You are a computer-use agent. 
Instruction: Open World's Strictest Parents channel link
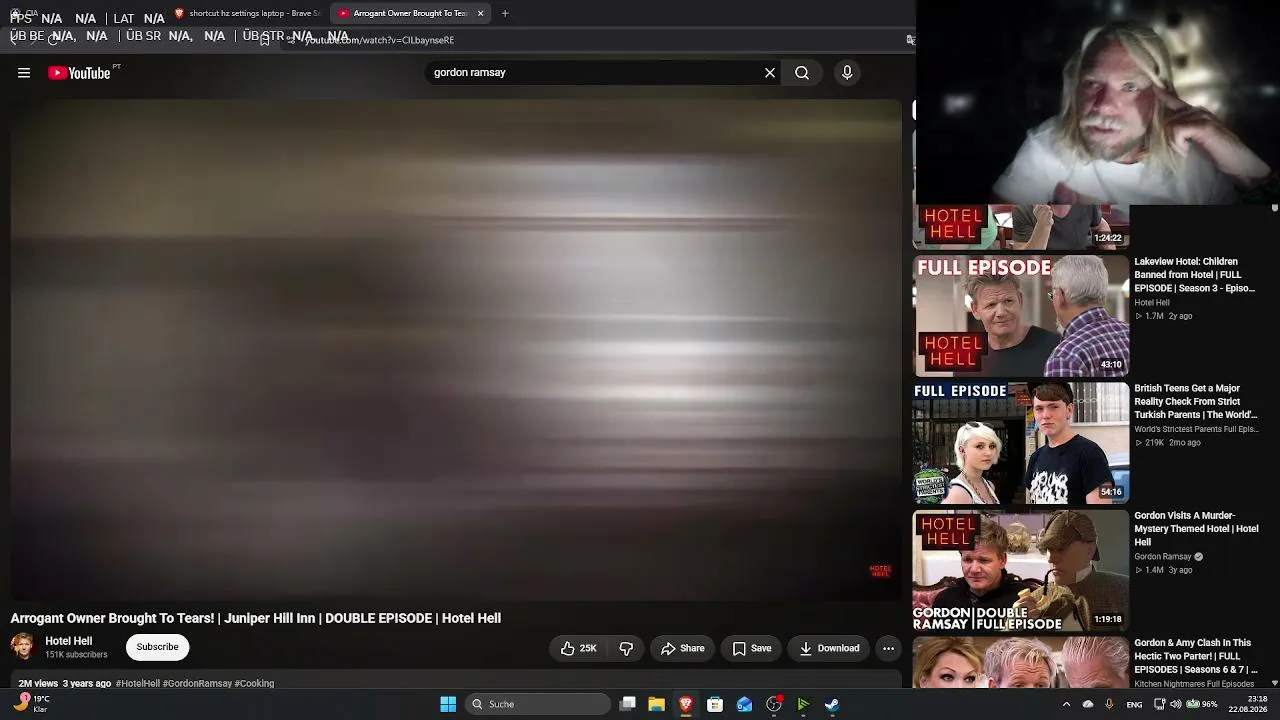click(1196, 430)
